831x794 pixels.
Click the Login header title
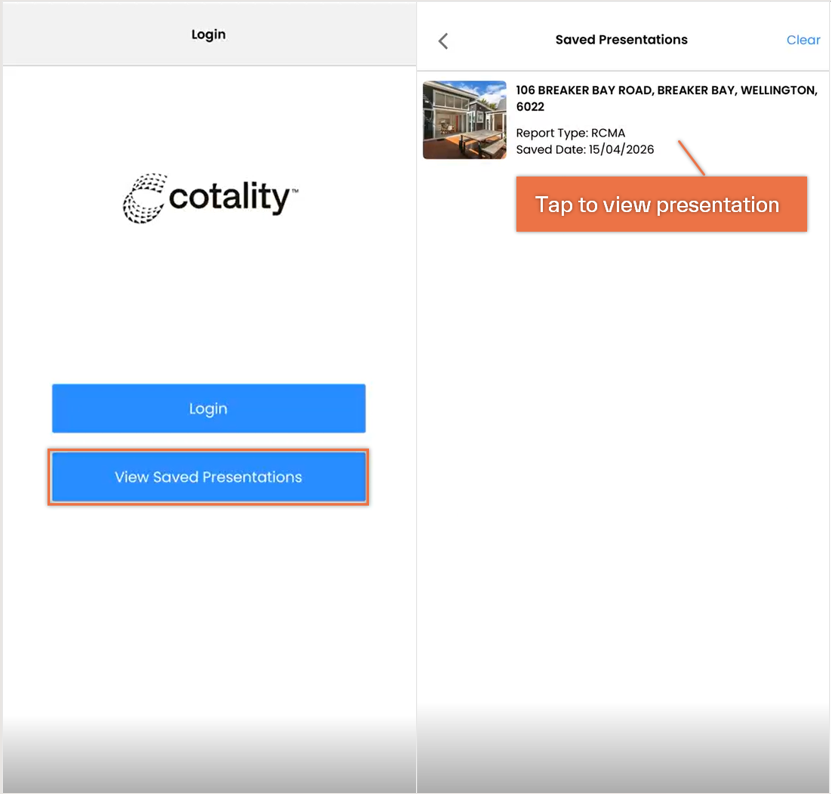(x=208, y=34)
